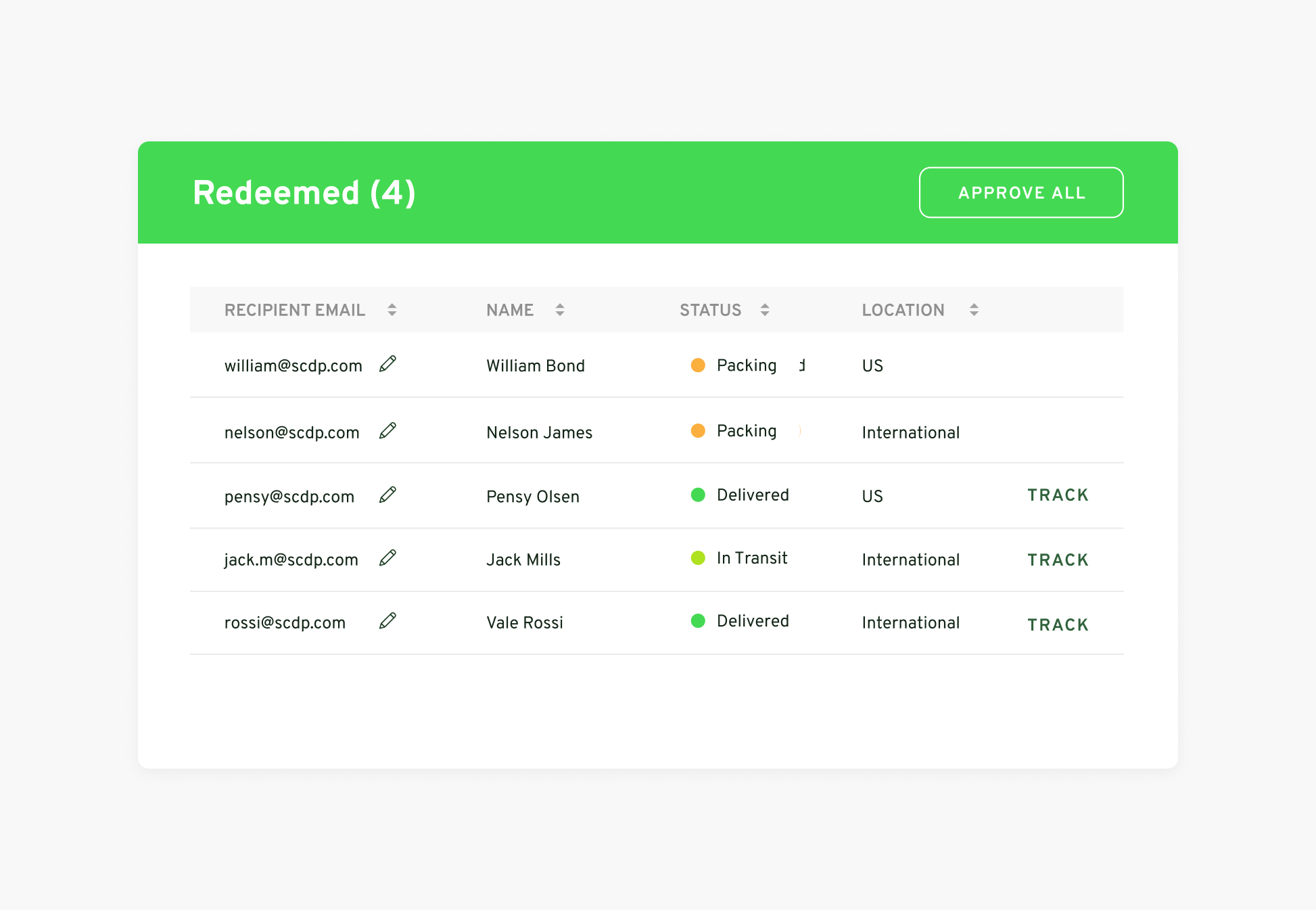Sort by Location column arrows
This screenshot has height=910, width=1316.
pos(973,310)
